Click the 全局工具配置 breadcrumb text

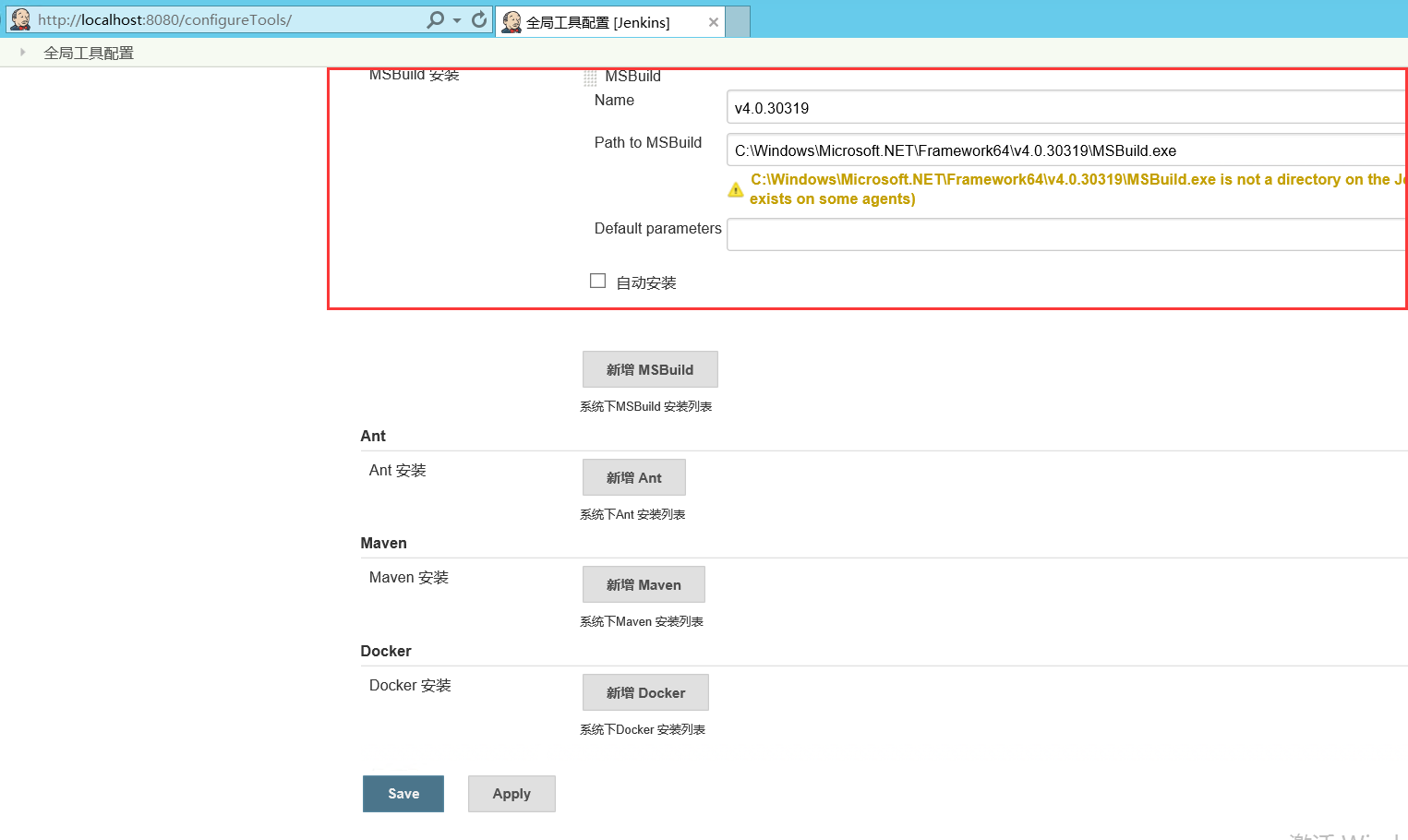(x=89, y=53)
